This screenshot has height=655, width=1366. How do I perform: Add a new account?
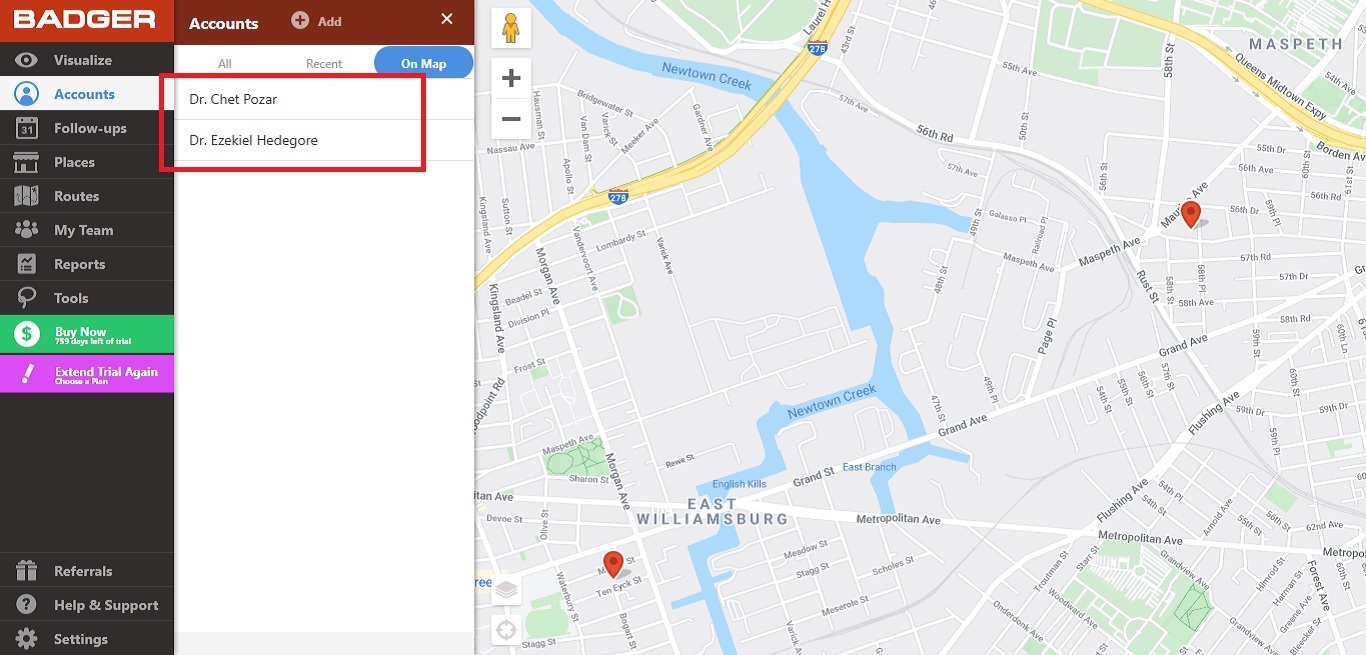pos(316,21)
